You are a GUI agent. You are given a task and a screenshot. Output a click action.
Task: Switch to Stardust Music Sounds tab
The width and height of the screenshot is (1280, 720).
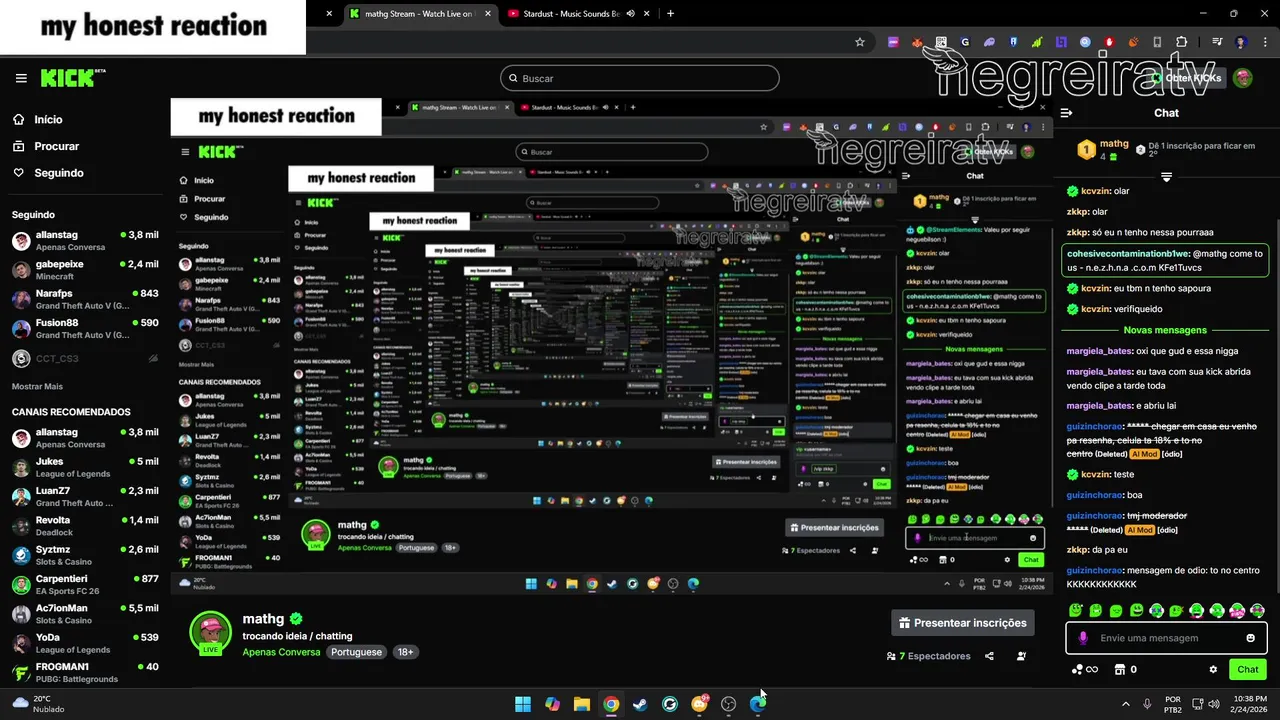tap(577, 14)
